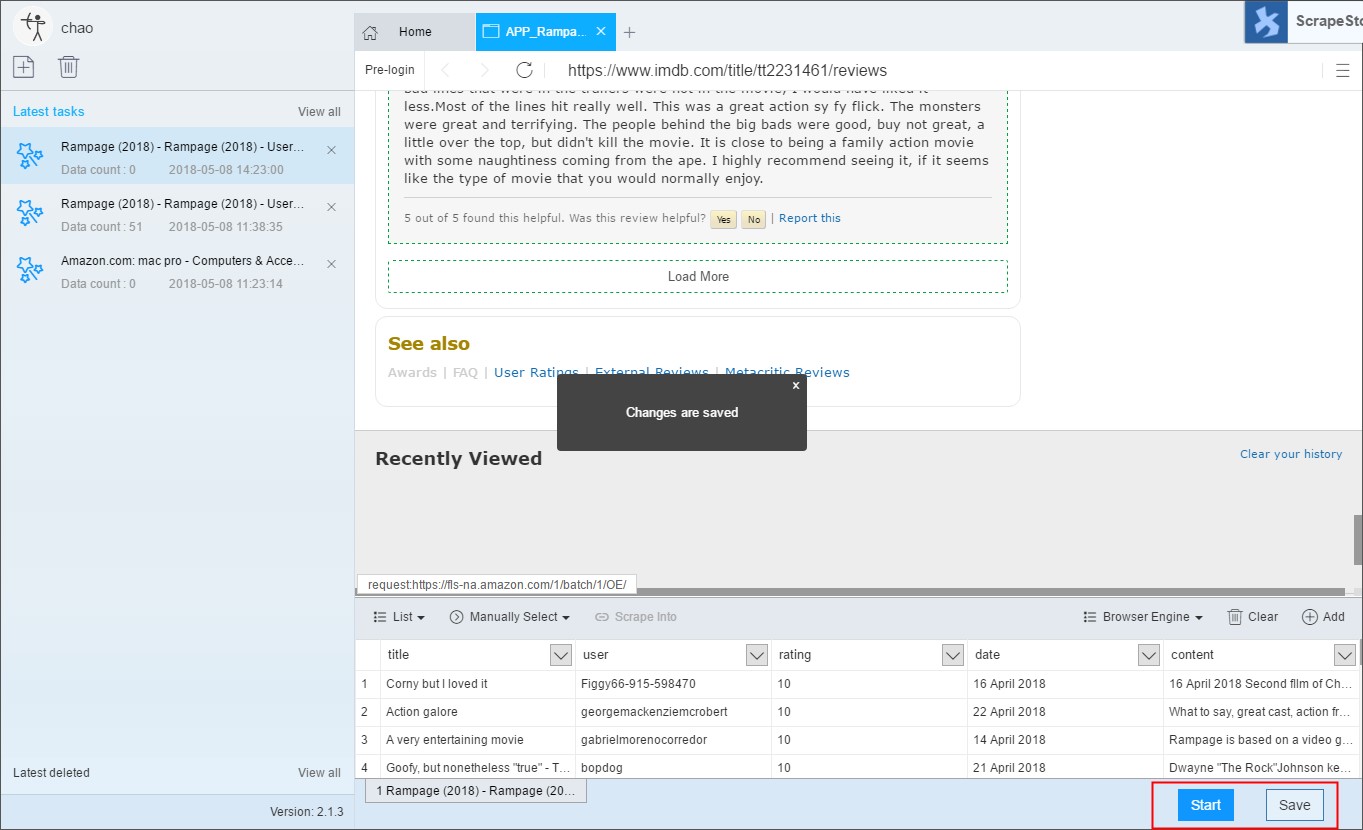
Task: Expand the content column dropdown arrow
Action: (1345, 655)
